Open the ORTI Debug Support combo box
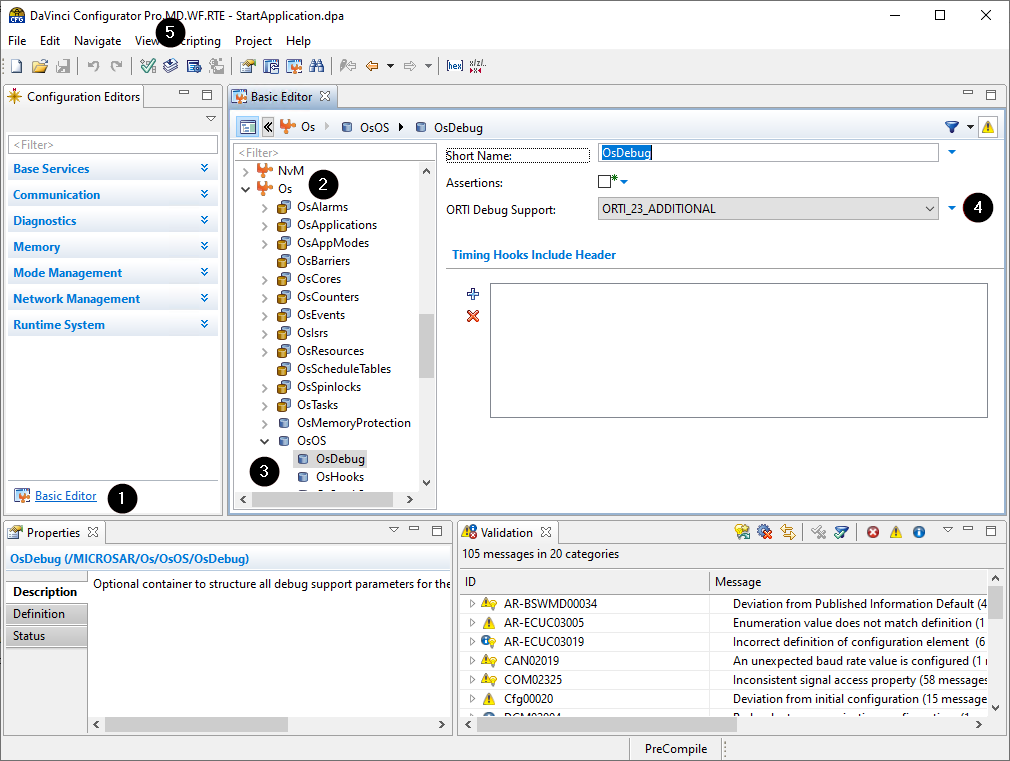The height and width of the screenshot is (761, 1010). [768, 209]
